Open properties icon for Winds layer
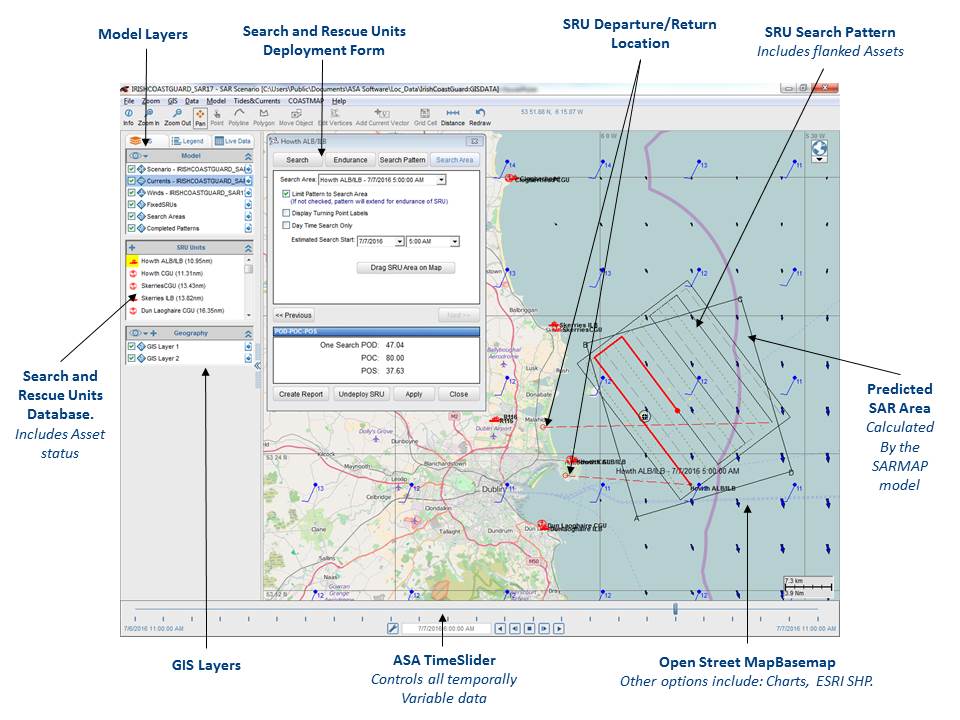 point(249,193)
